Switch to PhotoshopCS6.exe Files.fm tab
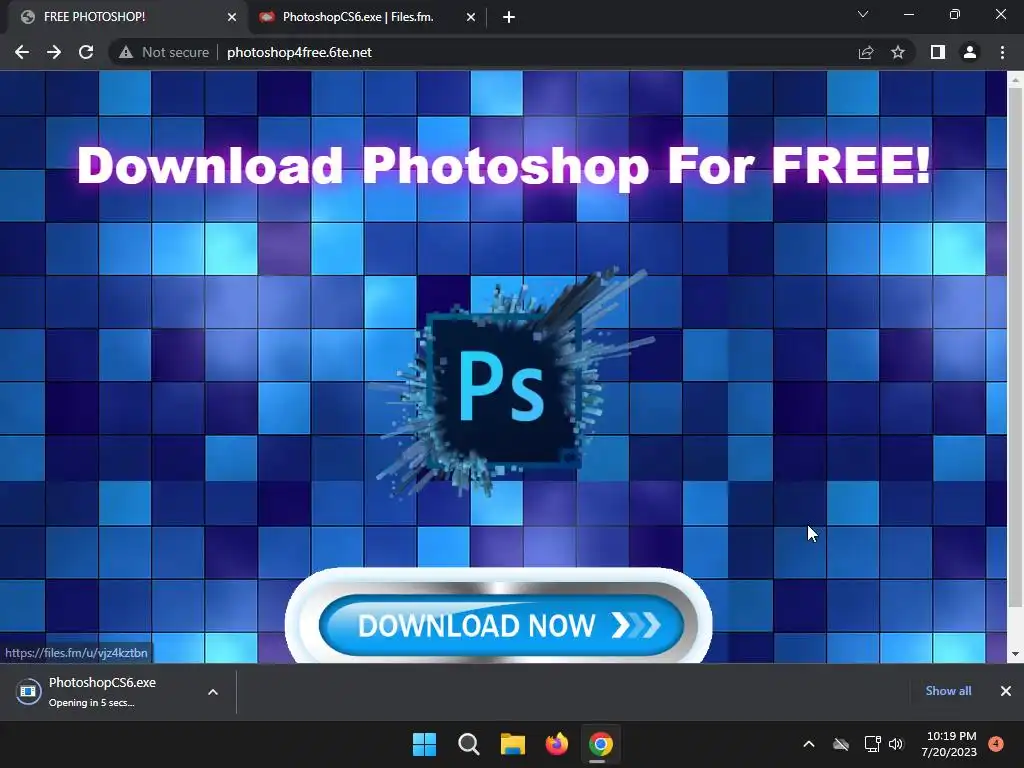 coord(368,17)
